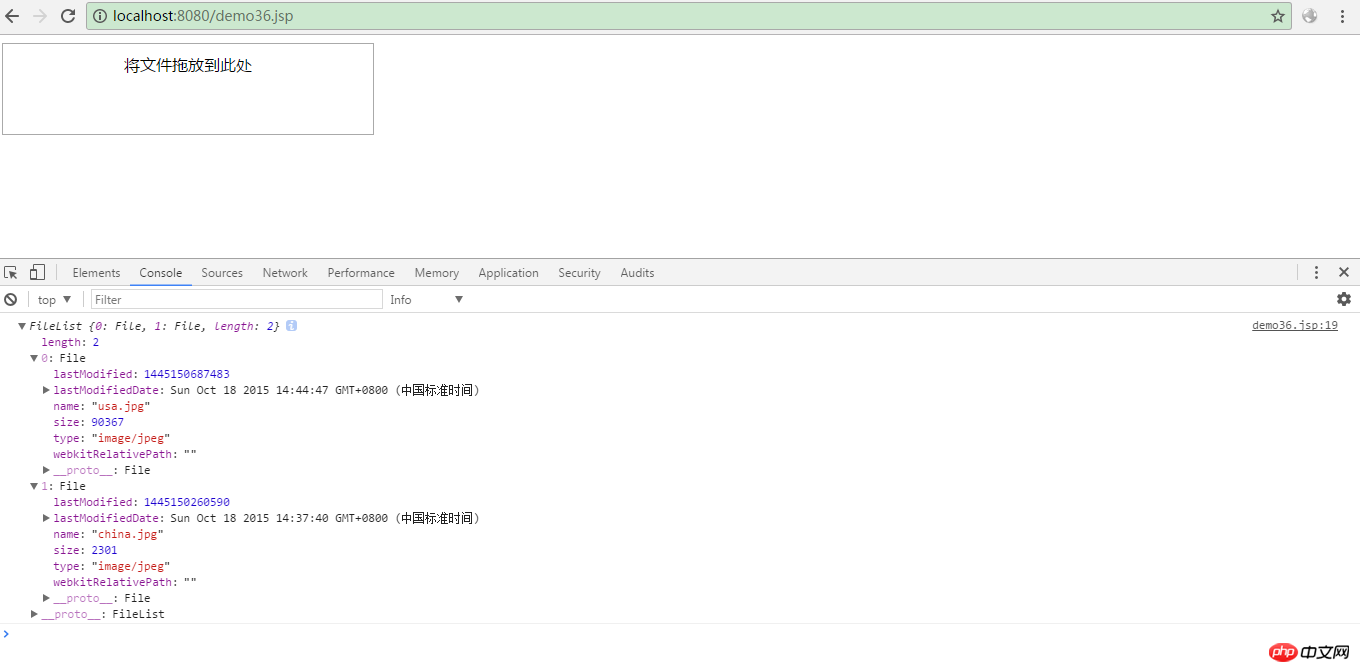Click the browser forward arrow
The image size is (1360, 672).
40,16
